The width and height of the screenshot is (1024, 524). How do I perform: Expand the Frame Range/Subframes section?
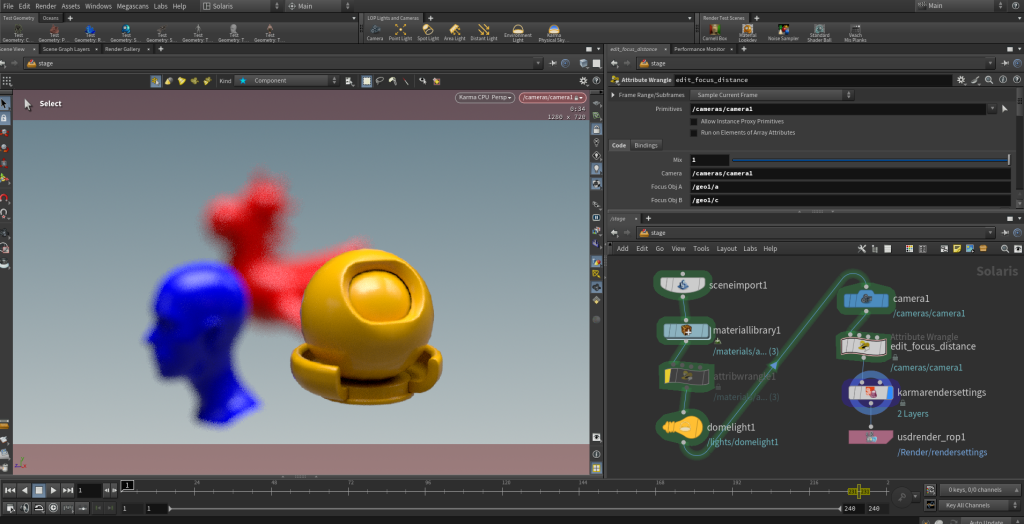tap(613, 96)
